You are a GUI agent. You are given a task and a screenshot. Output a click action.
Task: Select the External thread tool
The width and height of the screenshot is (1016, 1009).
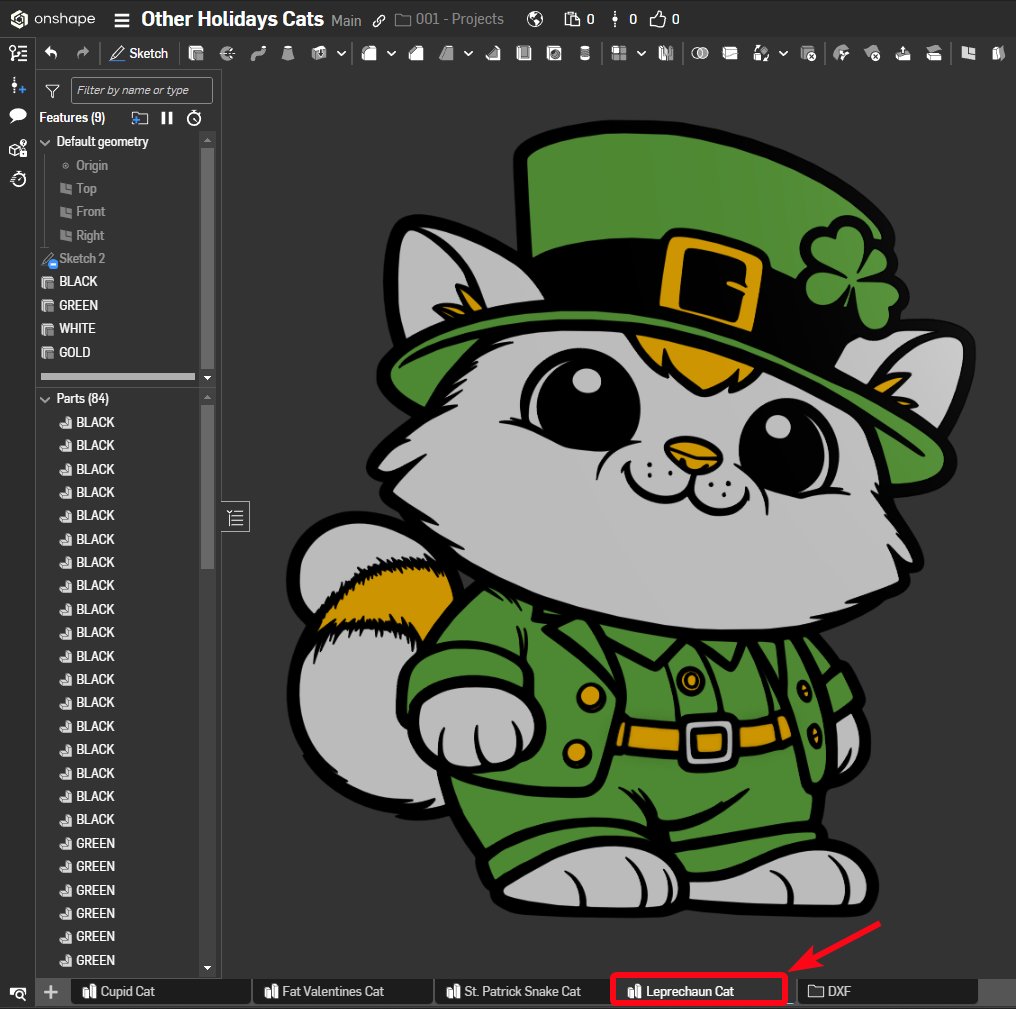[x=584, y=53]
